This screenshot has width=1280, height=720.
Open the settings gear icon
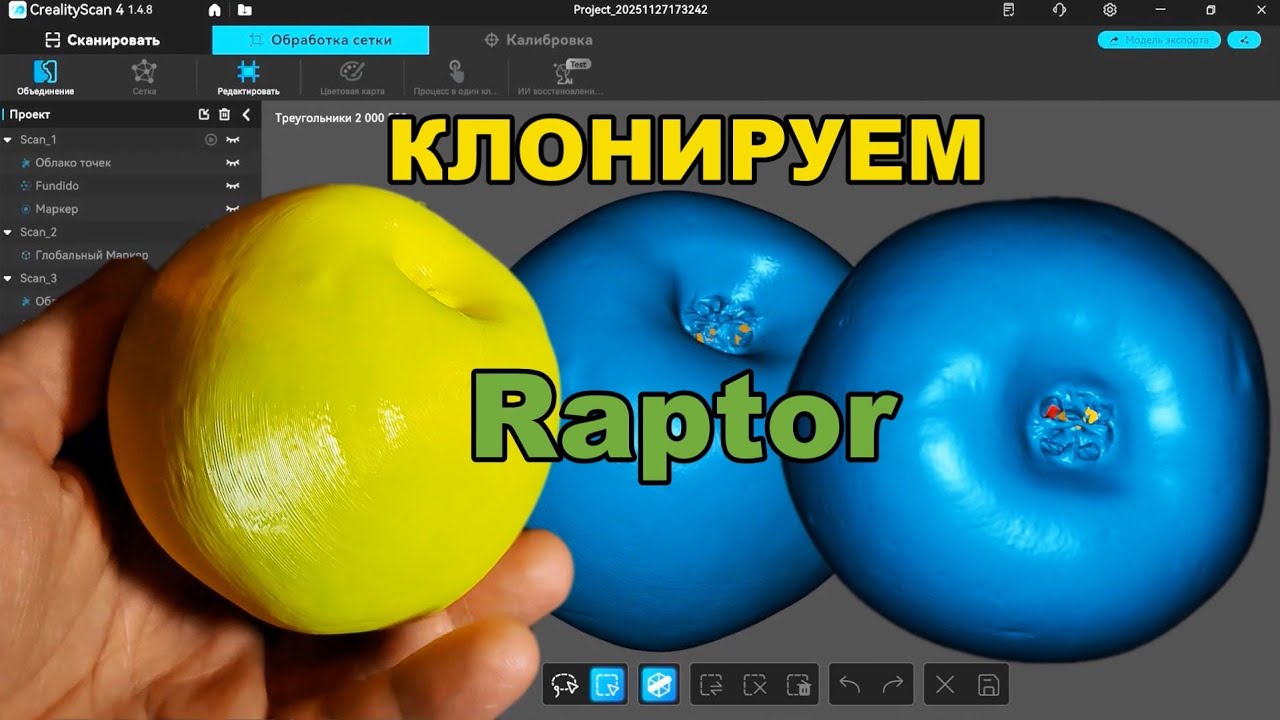1110,10
